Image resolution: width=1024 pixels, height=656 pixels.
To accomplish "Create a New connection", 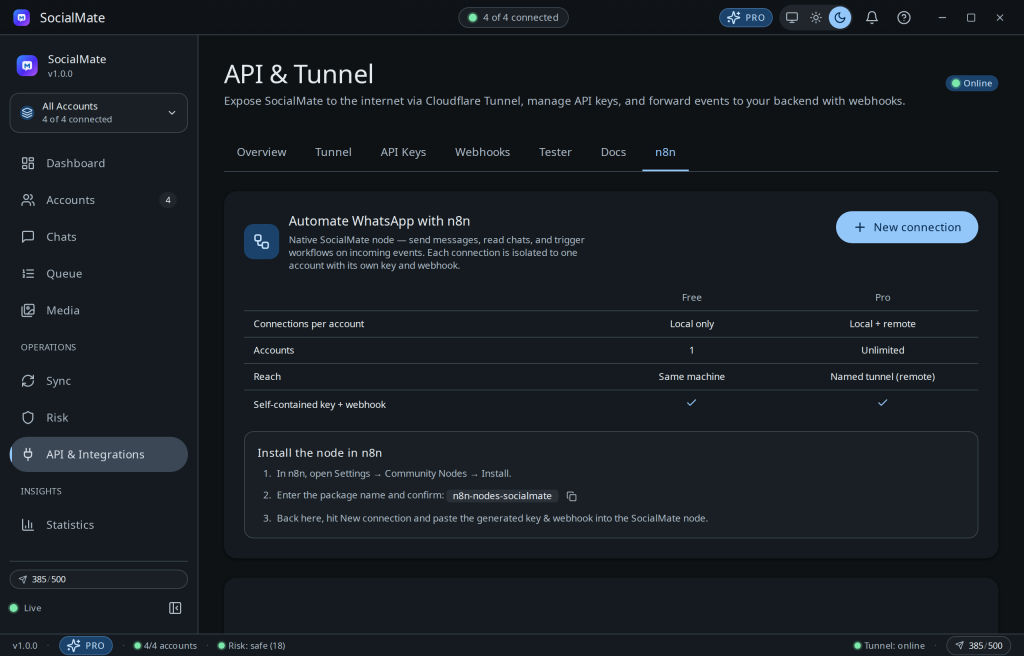I will [907, 227].
